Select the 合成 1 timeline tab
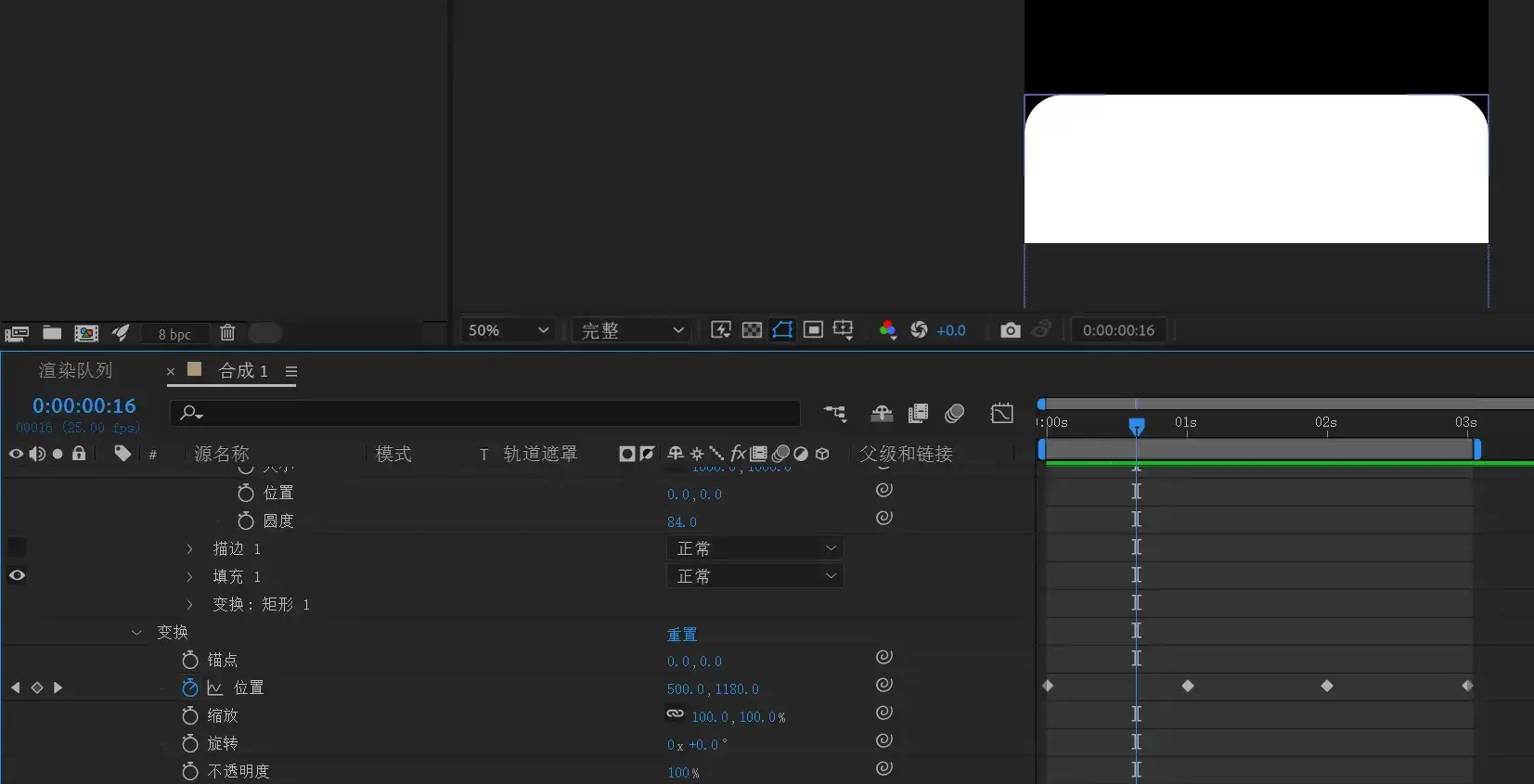Viewport: 1534px width, 784px height. coord(243,371)
